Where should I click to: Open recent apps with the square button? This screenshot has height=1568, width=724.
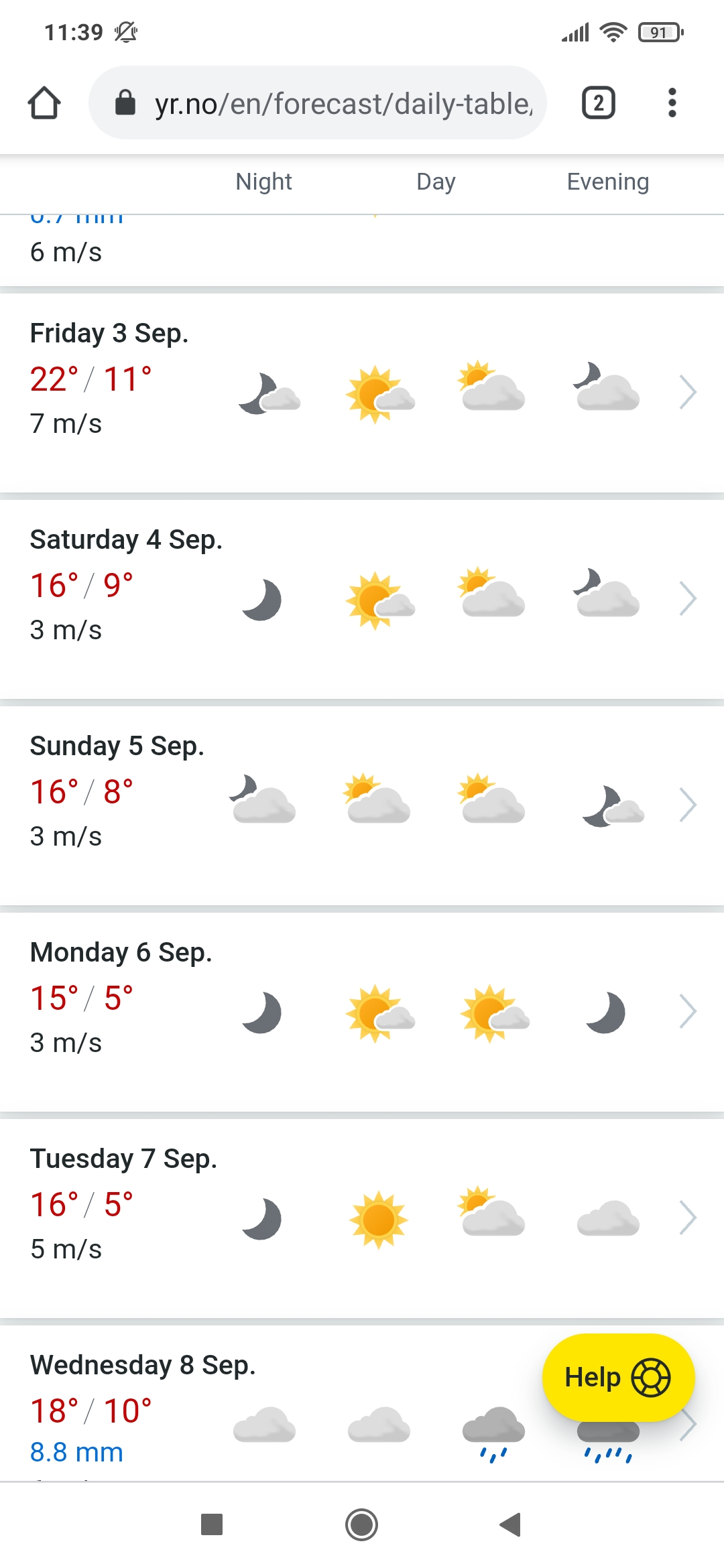tap(212, 1524)
